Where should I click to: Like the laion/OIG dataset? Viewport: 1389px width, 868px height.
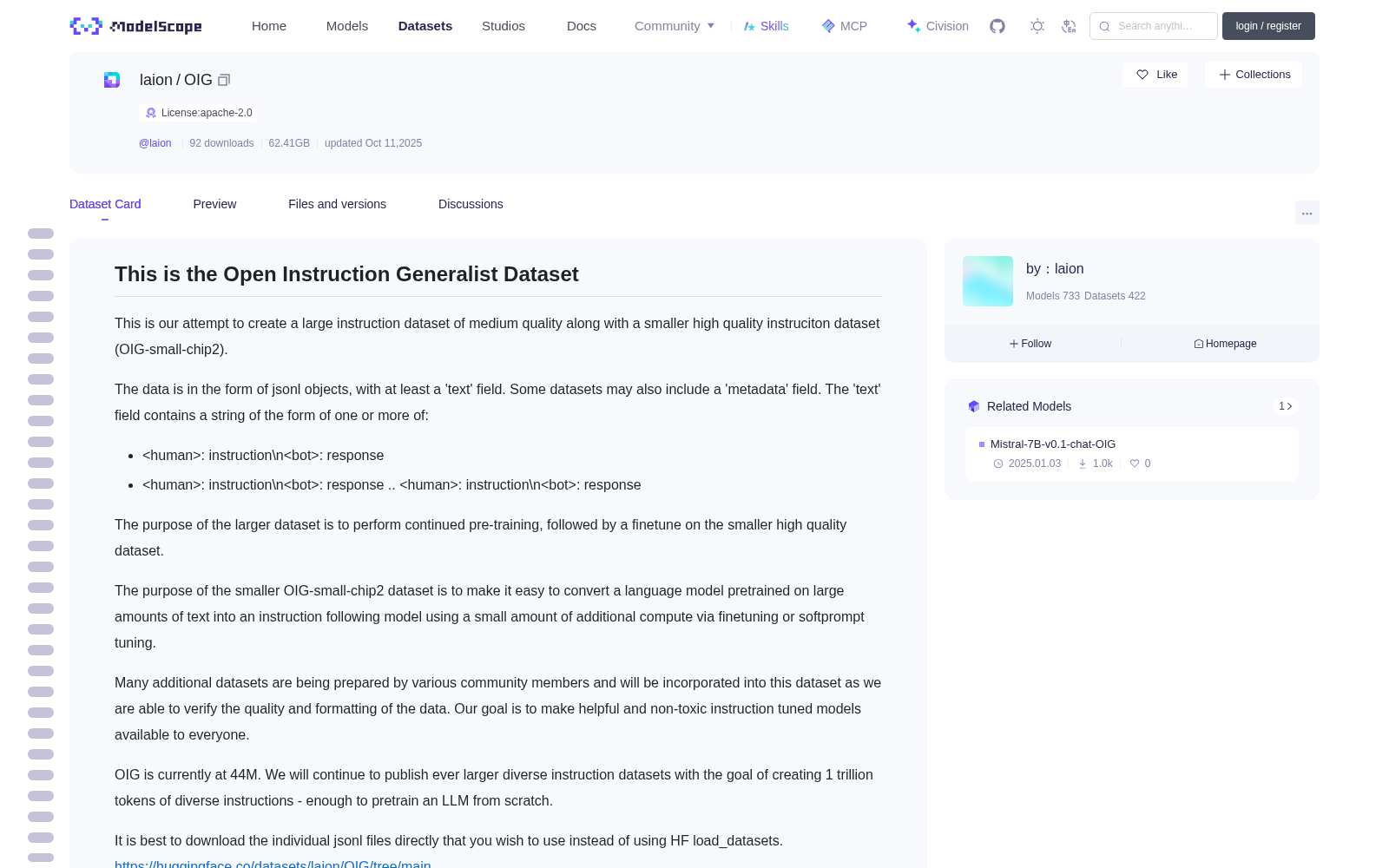pos(1155,75)
